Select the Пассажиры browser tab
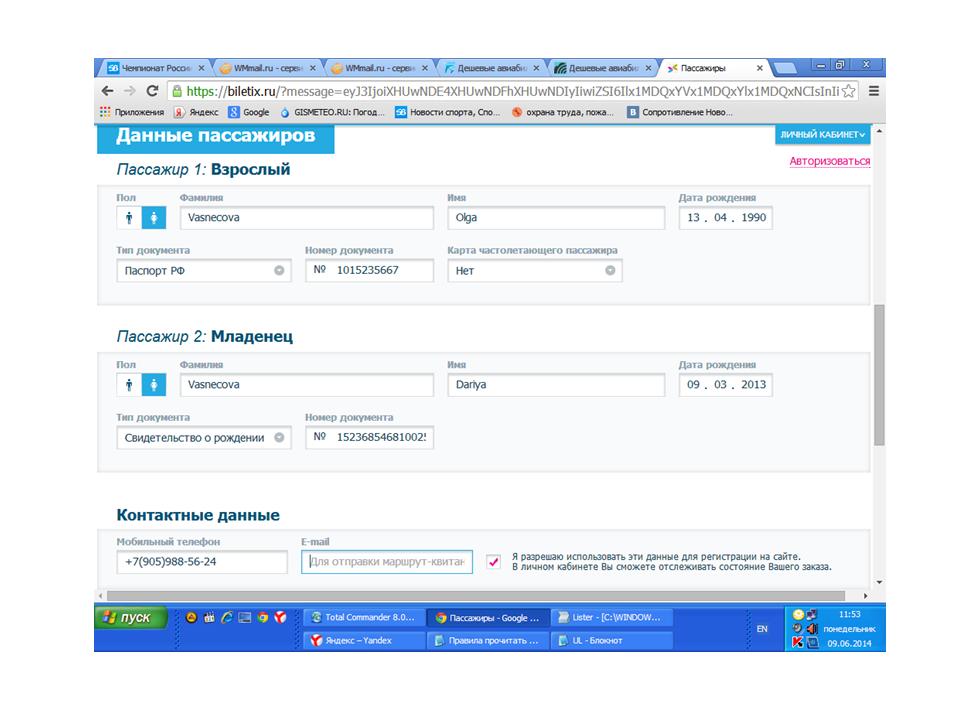 coord(710,68)
